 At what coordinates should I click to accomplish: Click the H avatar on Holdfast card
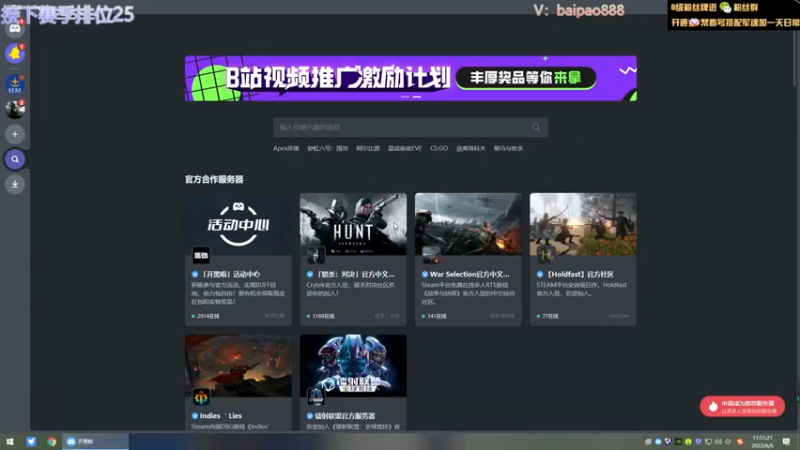(x=545, y=255)
